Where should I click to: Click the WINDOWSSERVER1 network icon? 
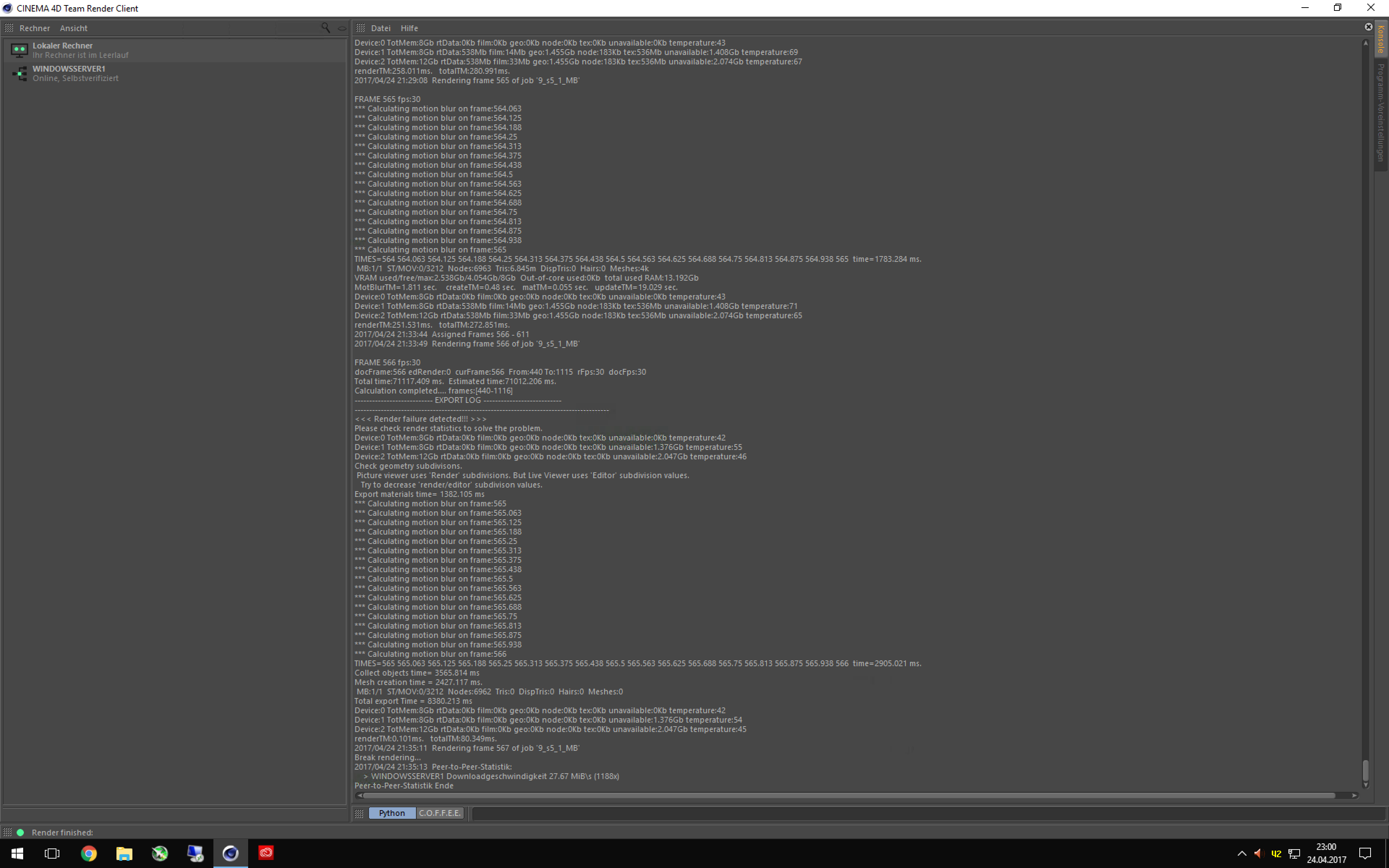[x=20, y=73]
